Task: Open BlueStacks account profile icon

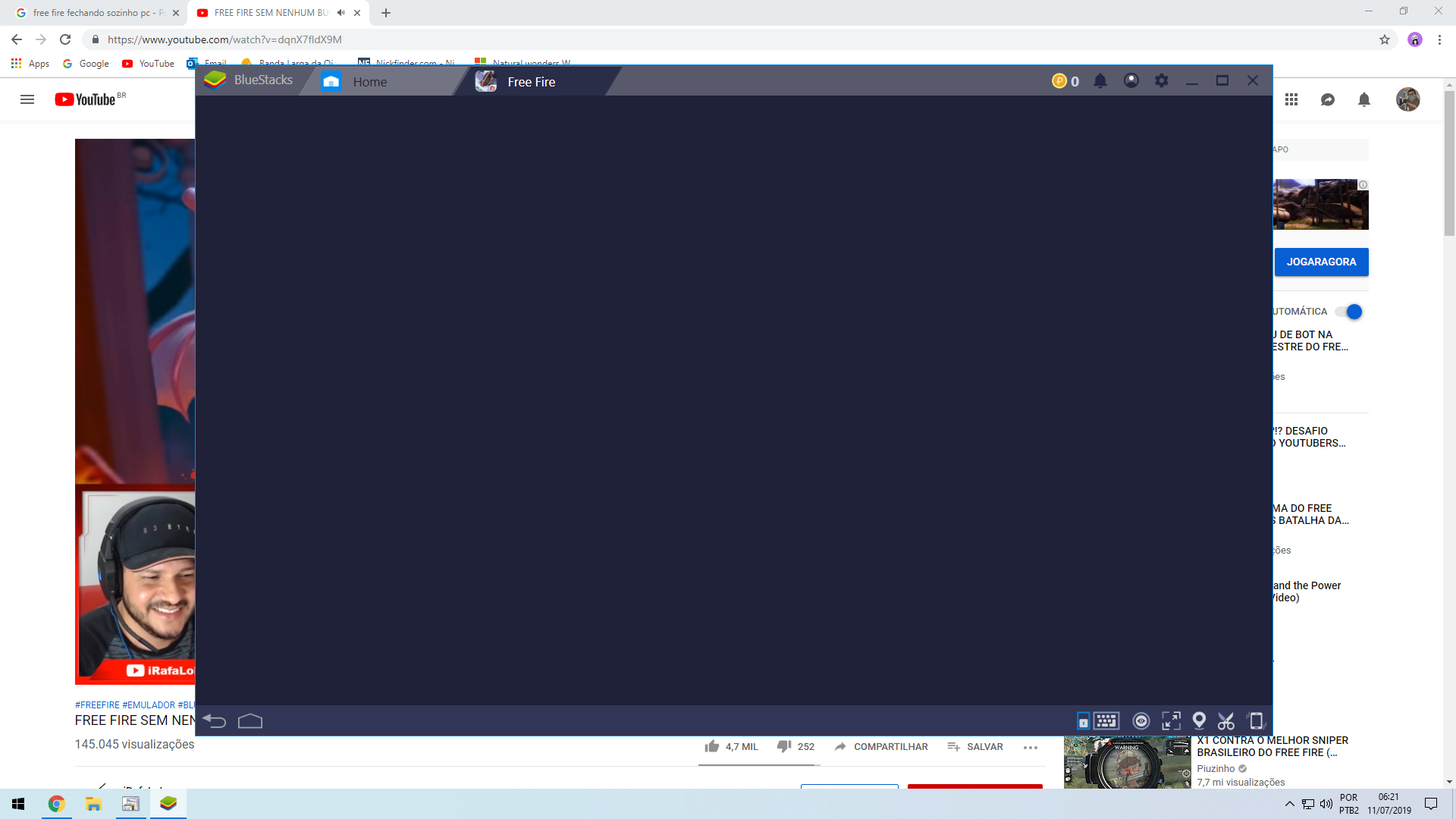Action: (1131, 80)
